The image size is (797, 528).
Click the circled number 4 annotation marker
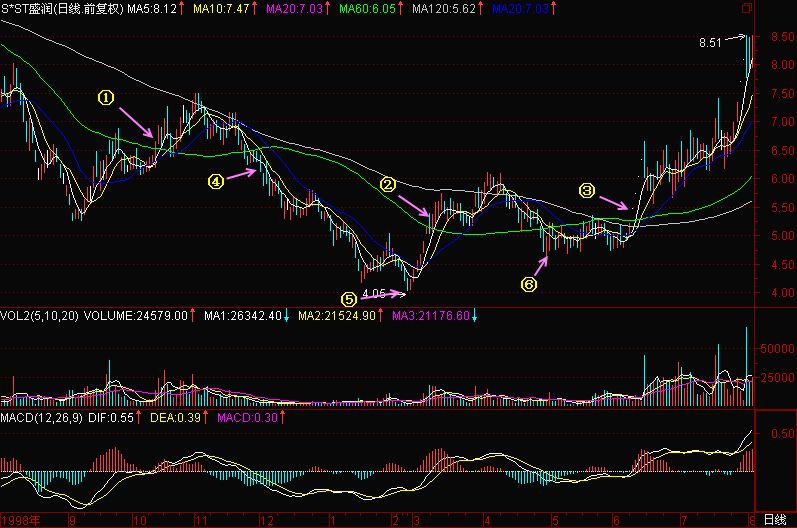tap(216, 181)
